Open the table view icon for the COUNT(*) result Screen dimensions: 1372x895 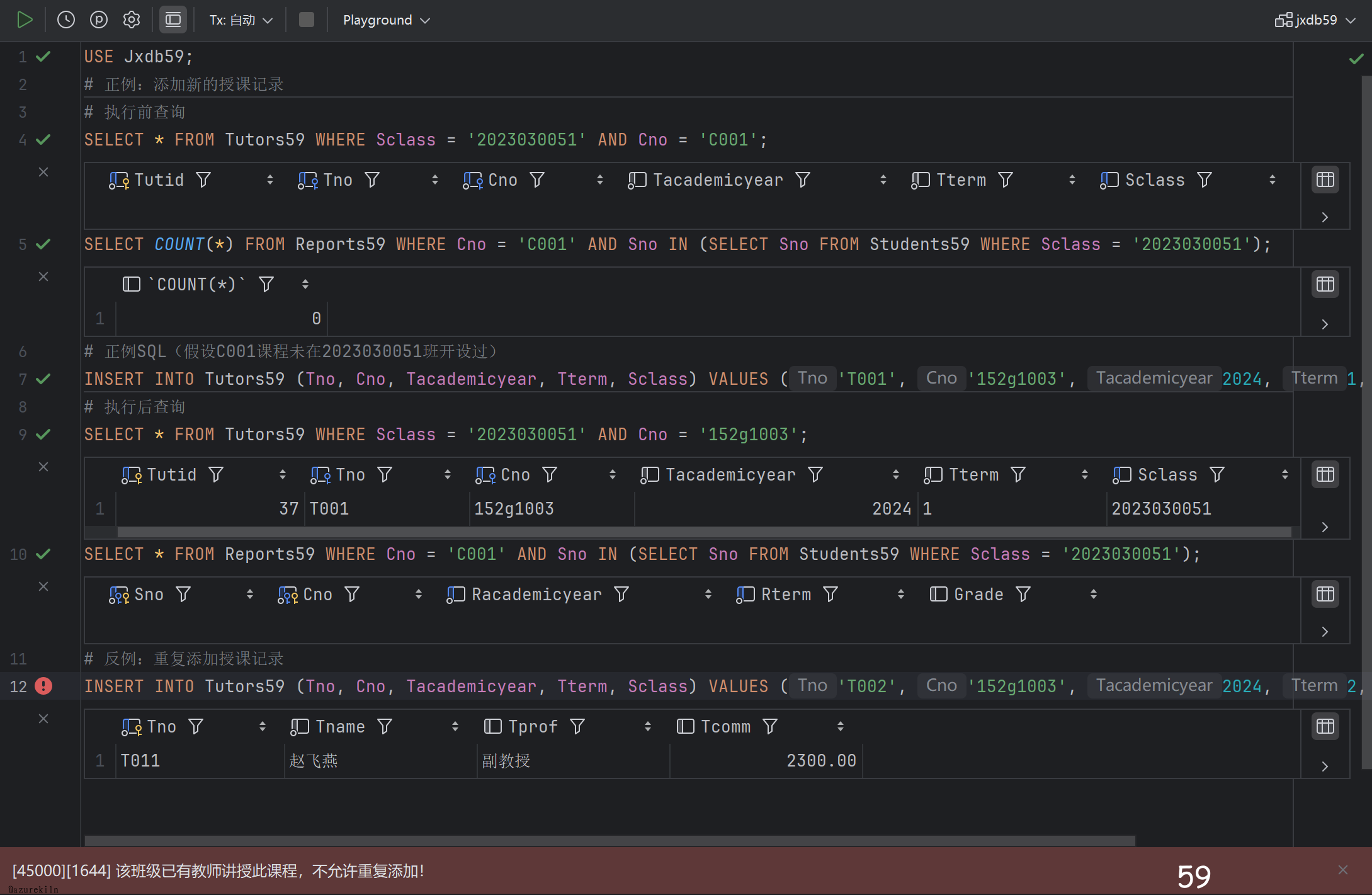(x=1325, y=285)
